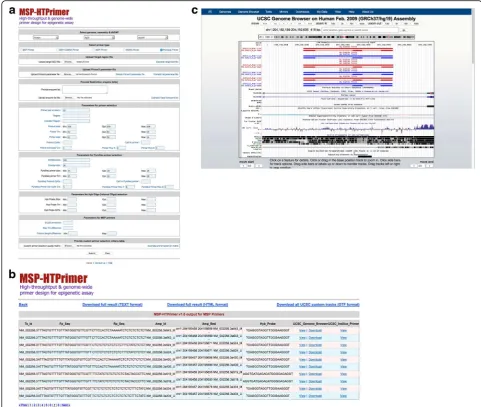
Task: Open the example target input file link
Action: tap(167, 62)
